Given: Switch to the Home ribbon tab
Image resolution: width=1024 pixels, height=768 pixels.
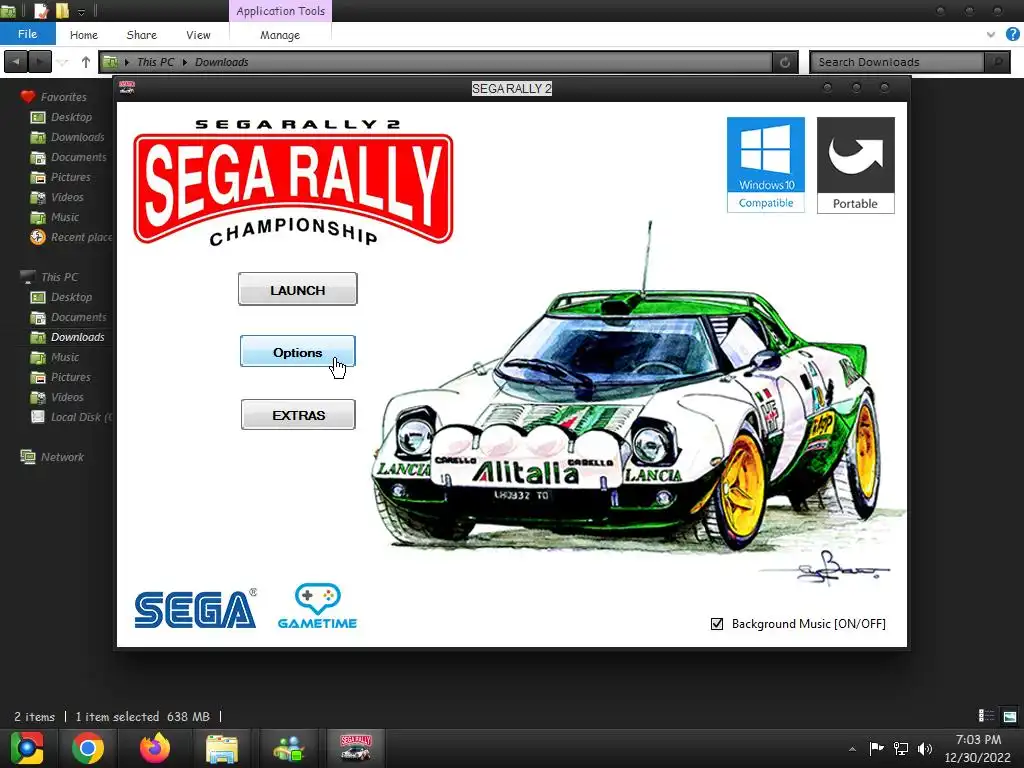Looking at the screenshot, I should 84,35.
